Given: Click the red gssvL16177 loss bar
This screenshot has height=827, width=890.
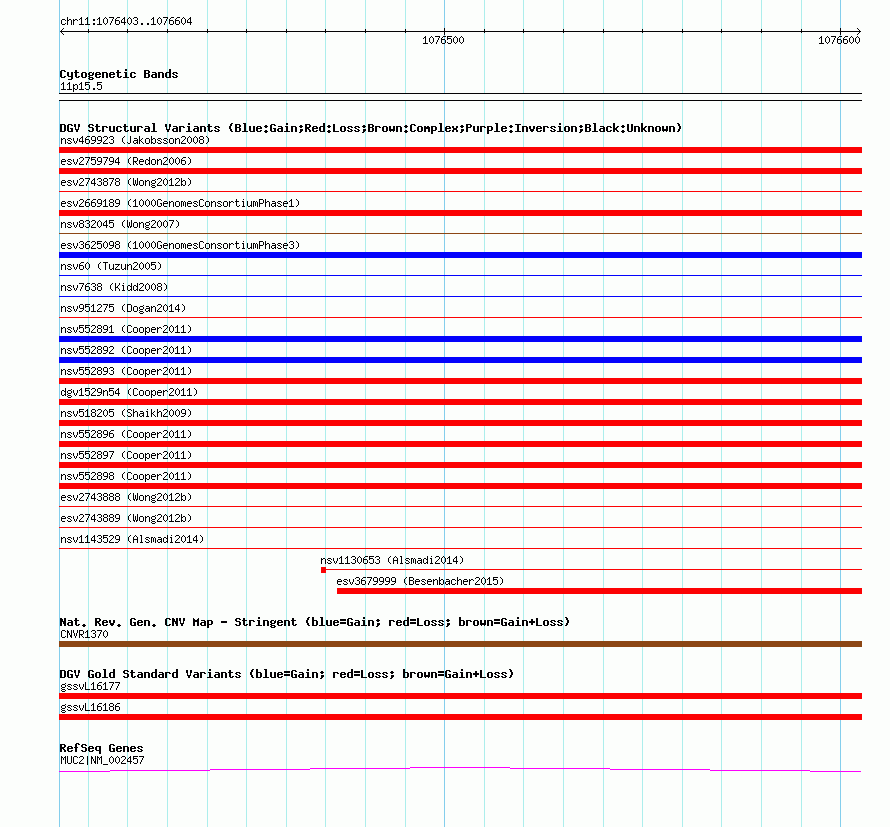Looking at the screenshot, I should coord(460,696).
